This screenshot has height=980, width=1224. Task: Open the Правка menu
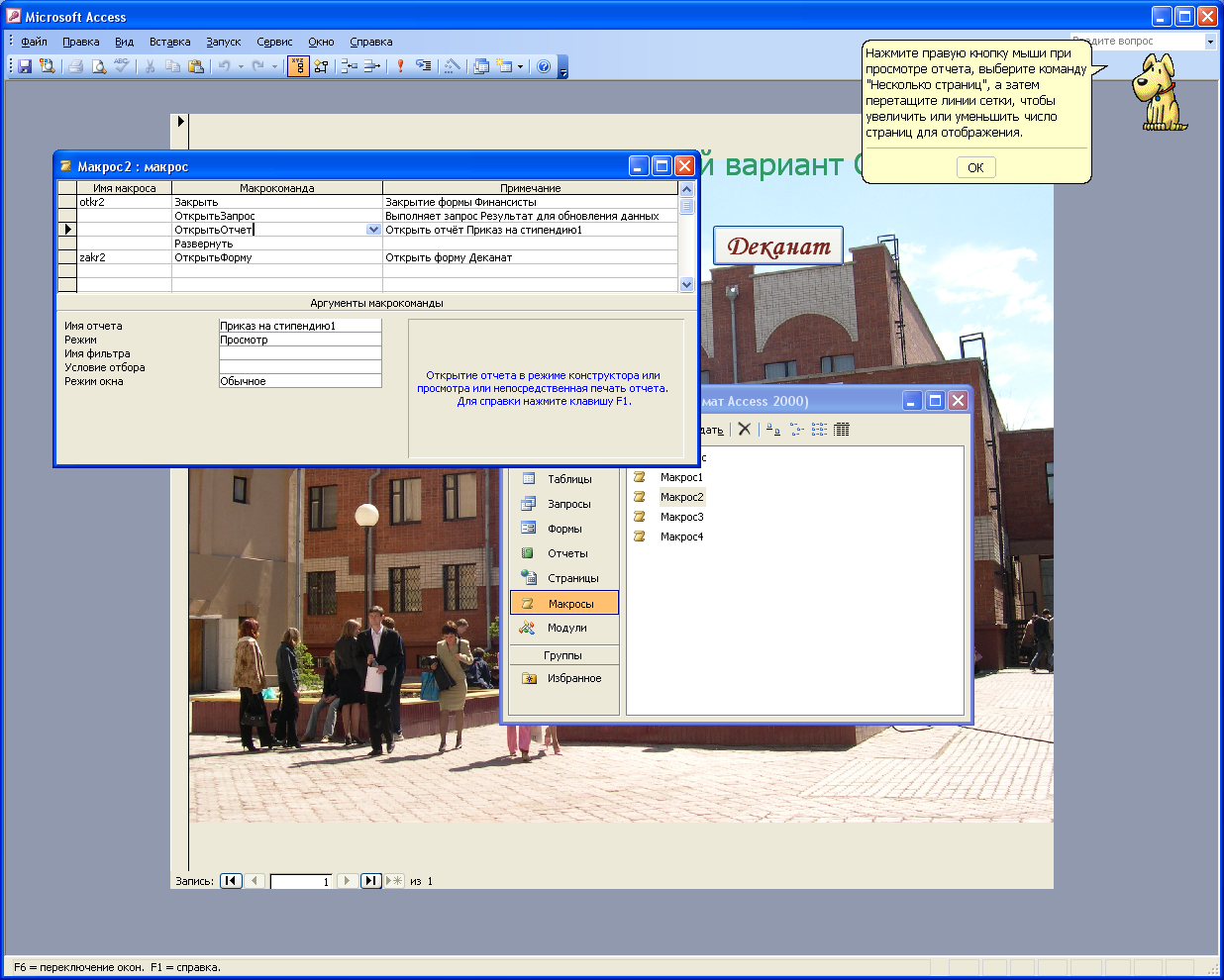tap(80, 42)
